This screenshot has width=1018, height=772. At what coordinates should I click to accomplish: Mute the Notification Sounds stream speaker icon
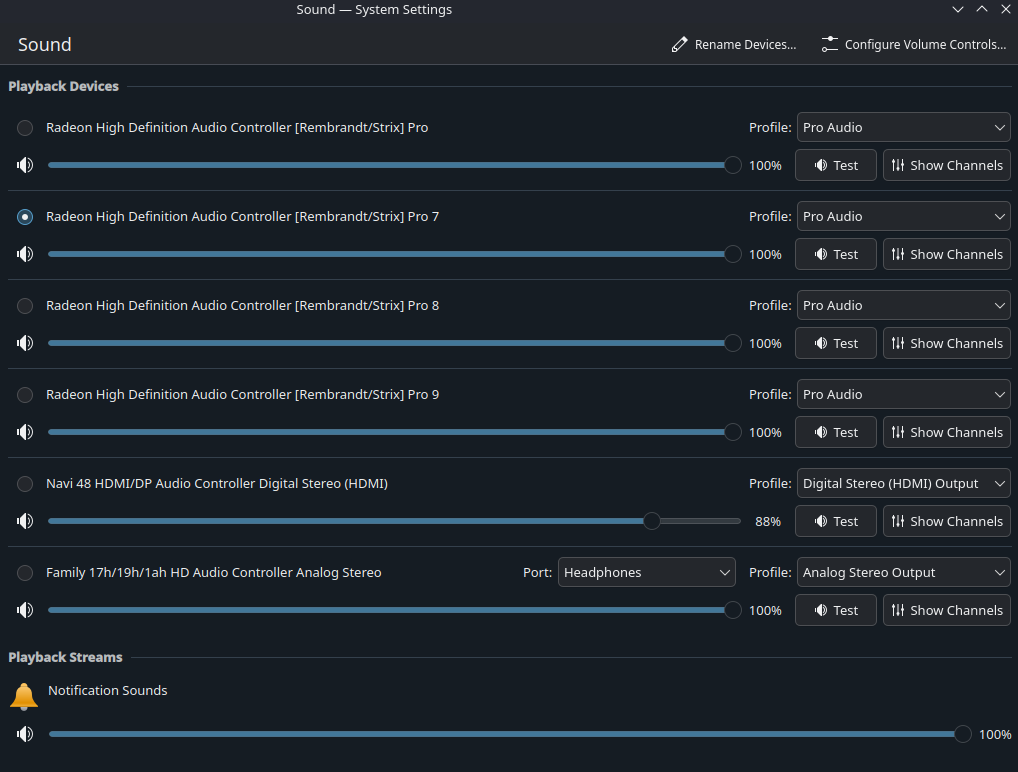click(25, 734)
